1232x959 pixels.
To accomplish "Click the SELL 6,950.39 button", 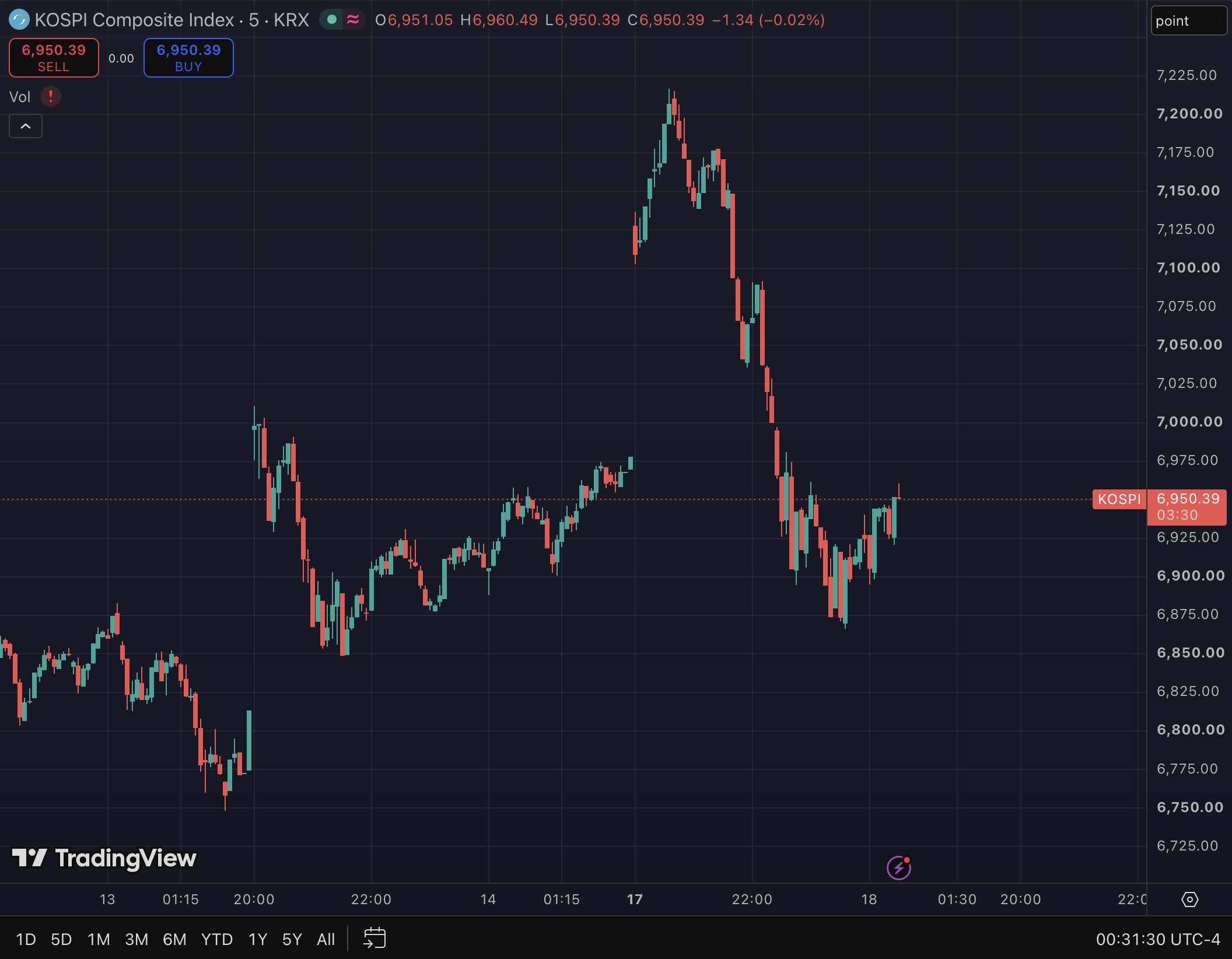I will [x=54, y=58].
